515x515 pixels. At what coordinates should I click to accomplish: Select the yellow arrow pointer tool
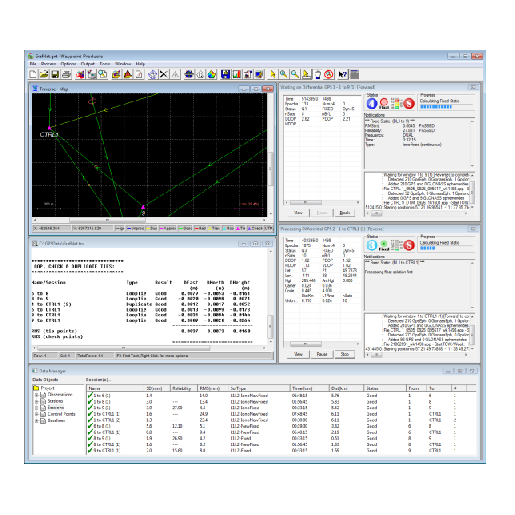[272, 74]
